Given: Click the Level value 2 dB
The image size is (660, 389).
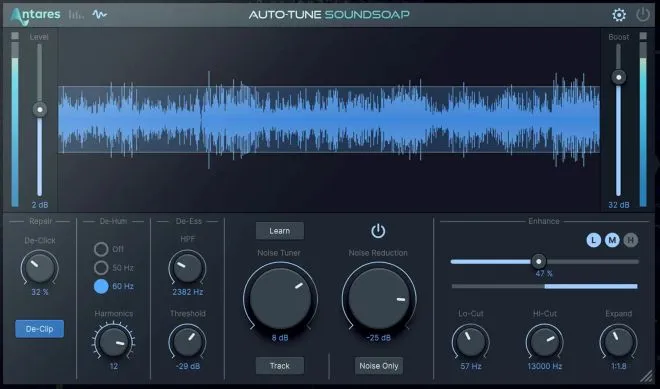Looking at the screenshot, I should pyautogui.click(x=40, y=205).
